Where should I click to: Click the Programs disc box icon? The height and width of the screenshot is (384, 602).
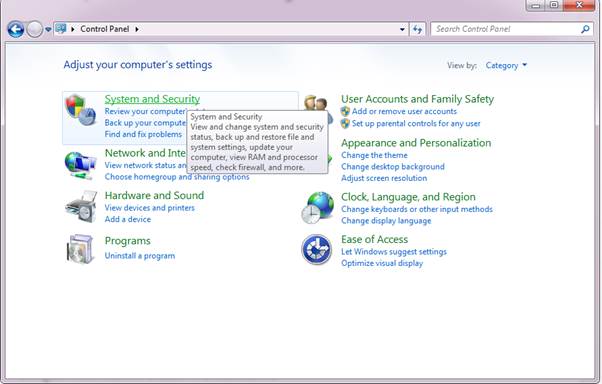80,249
